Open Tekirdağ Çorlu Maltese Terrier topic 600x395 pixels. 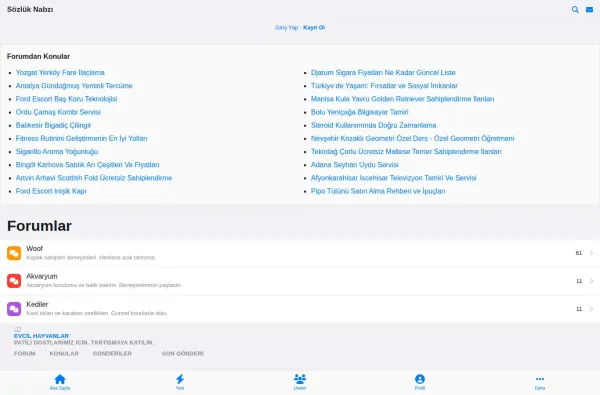[x=406, y=152]
